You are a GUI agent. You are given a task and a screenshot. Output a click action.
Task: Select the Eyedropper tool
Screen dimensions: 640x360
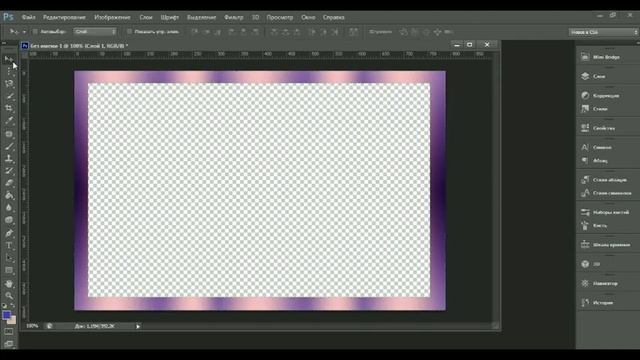coord(9,121)
